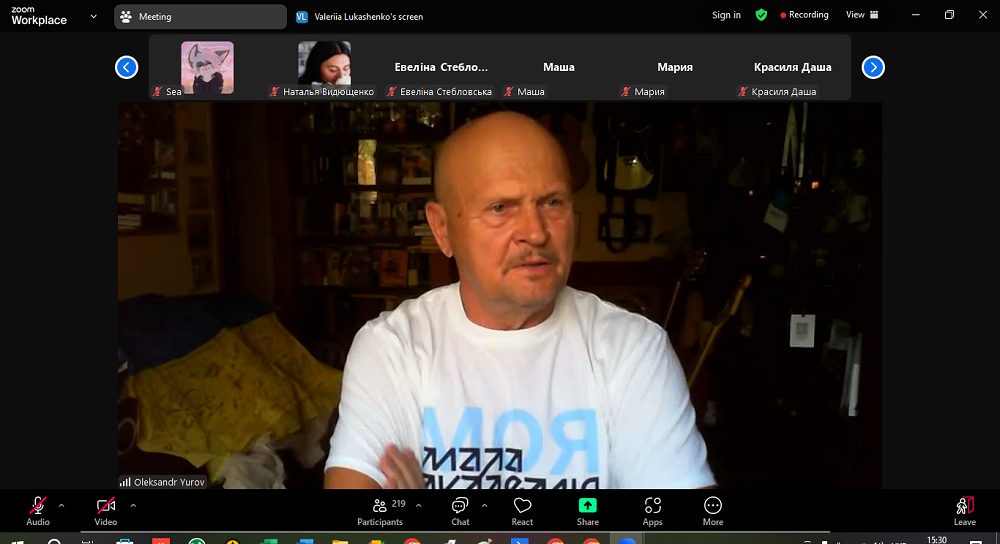Viewport: 1000px width, 544px height.
Task: Switch to Valeriia Lukashenko's screen tab
Action: pos(360,17)
